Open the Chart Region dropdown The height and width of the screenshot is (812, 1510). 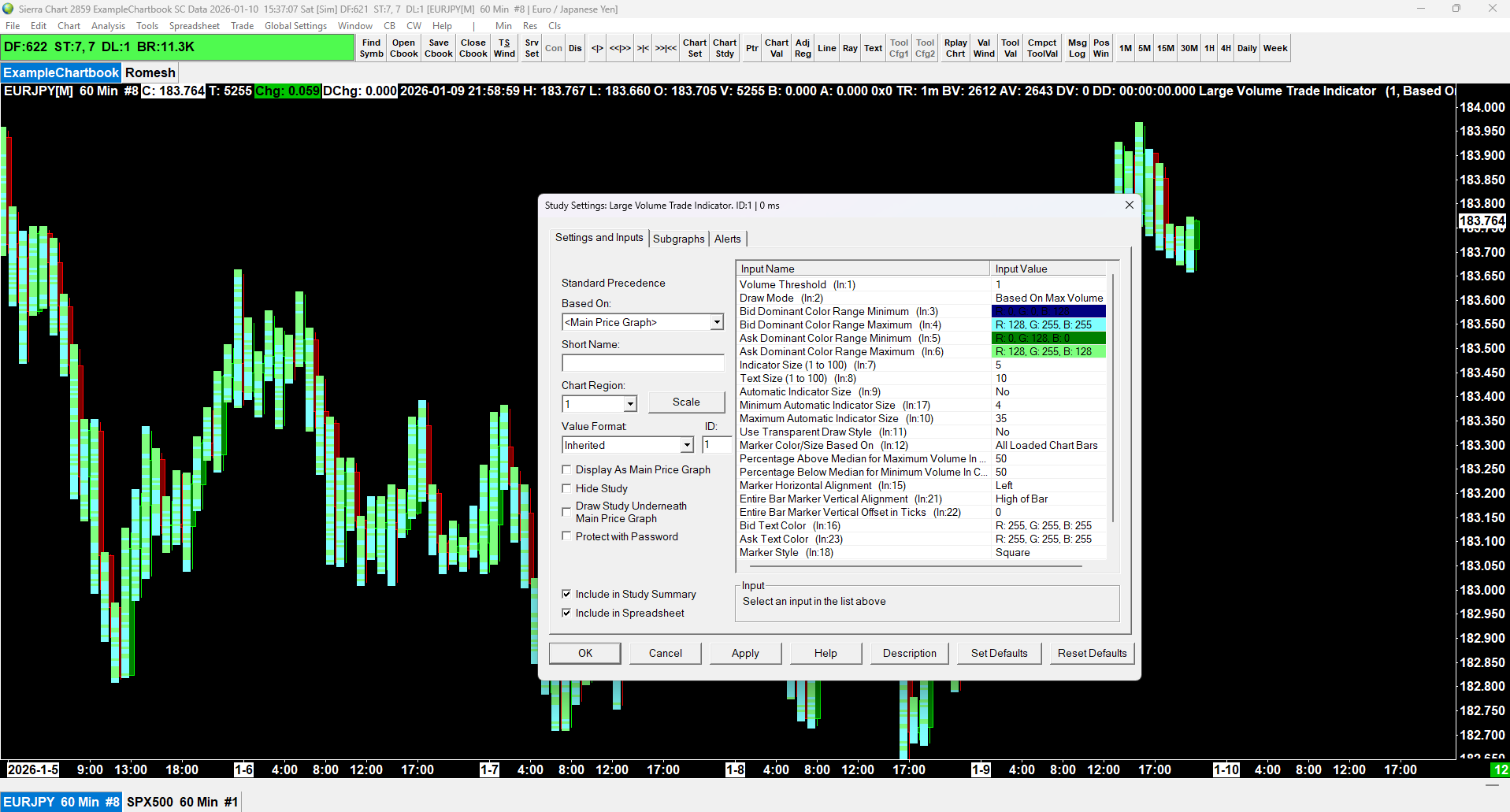[x=629, y=404]
